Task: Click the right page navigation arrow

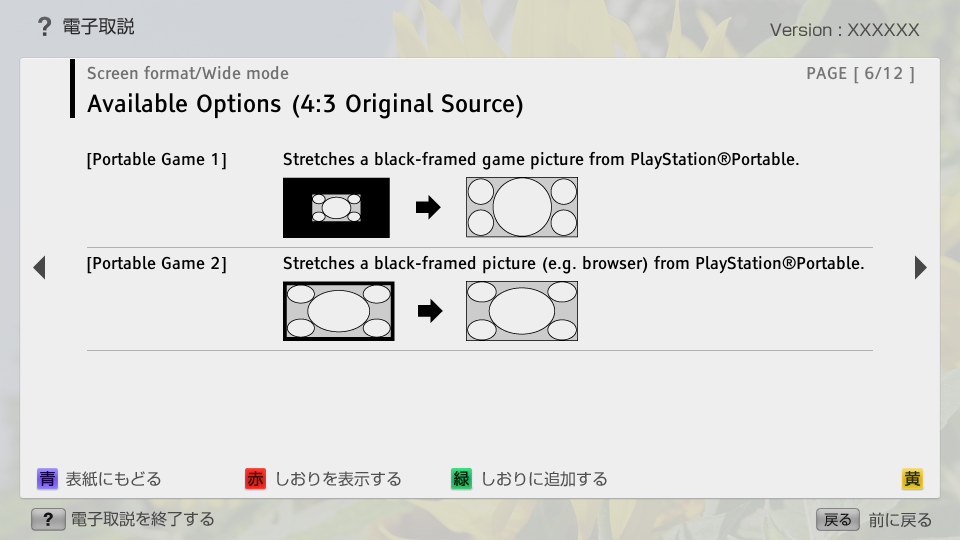Action: [920, 268]
